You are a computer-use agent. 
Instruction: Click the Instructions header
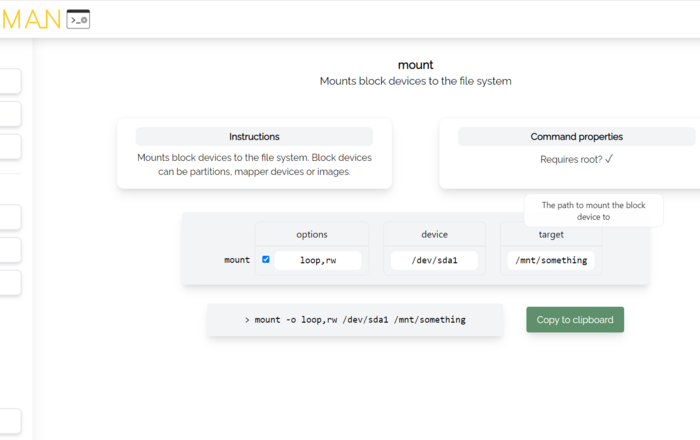[254, 137]
